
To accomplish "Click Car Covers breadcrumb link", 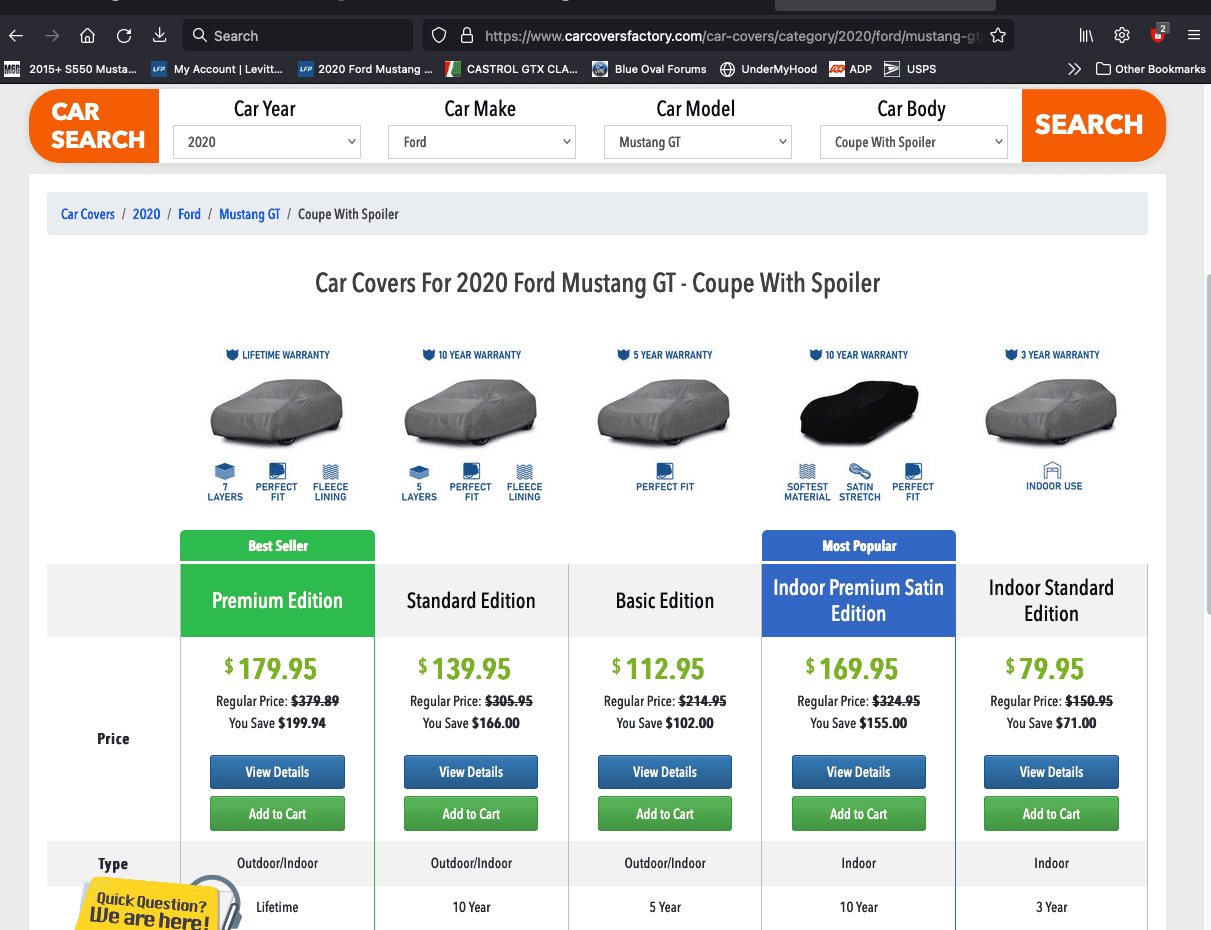I will coord(88,214).
